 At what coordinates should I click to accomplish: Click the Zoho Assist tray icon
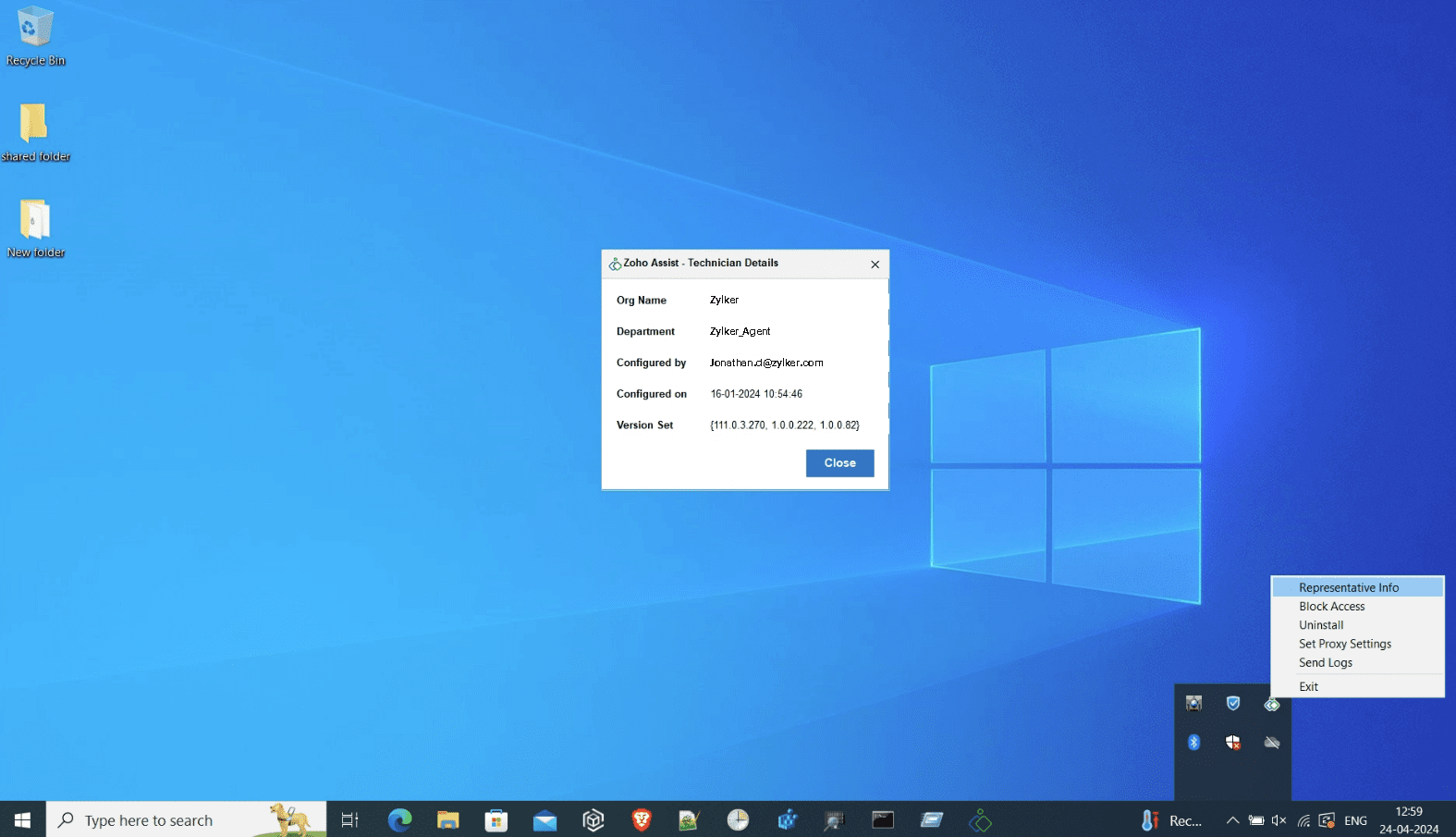coord(1272,705)
